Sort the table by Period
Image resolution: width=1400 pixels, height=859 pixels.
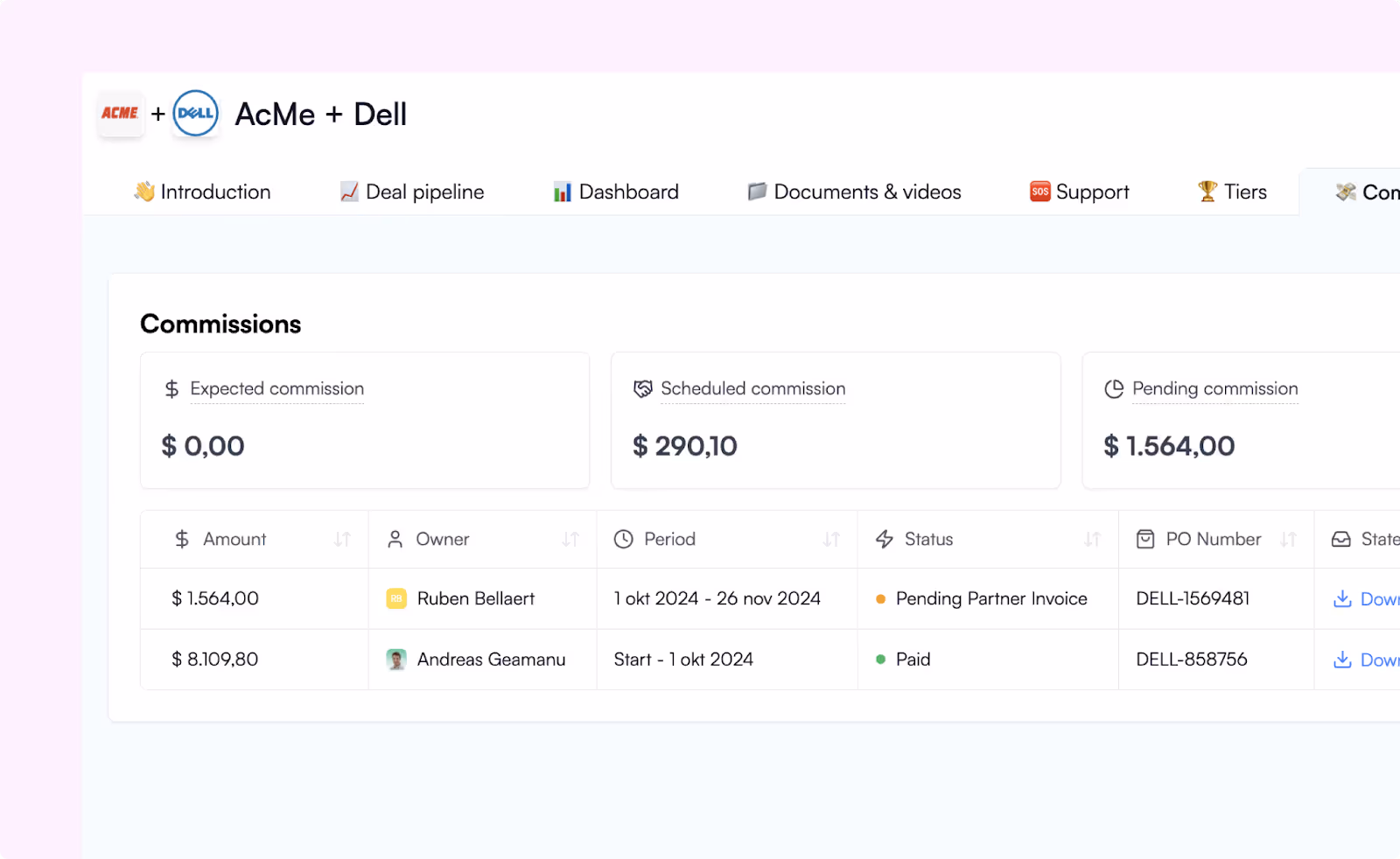[831, 540]
